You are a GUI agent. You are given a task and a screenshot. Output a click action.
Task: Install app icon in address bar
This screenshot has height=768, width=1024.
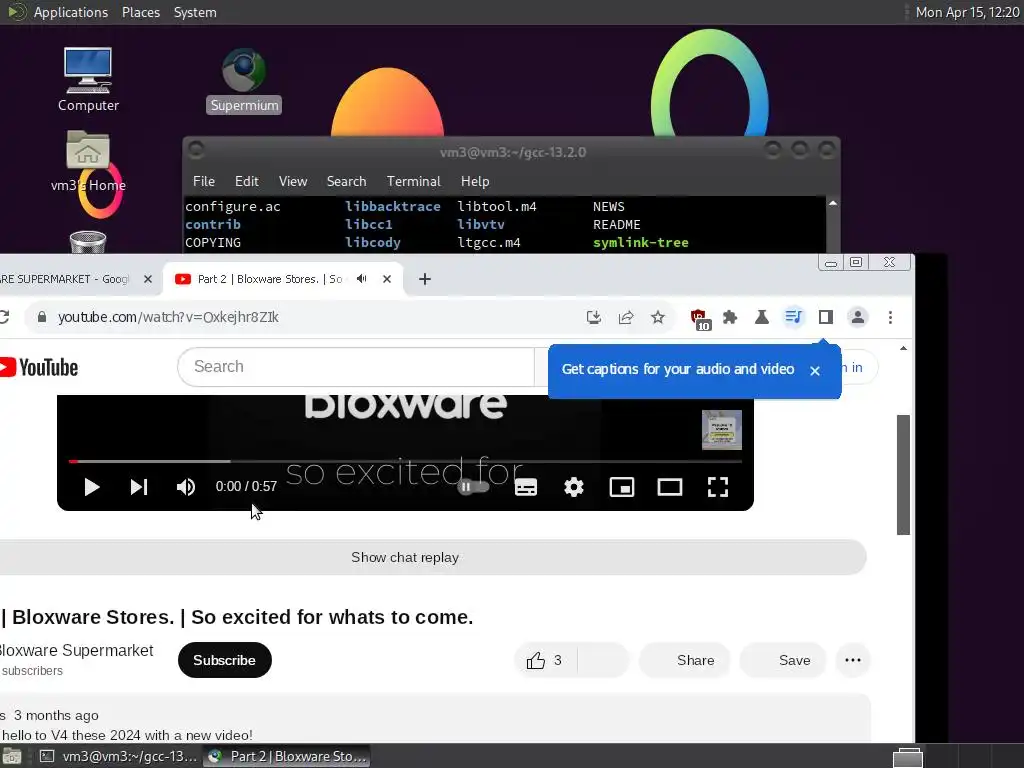[x=593, y=317]
